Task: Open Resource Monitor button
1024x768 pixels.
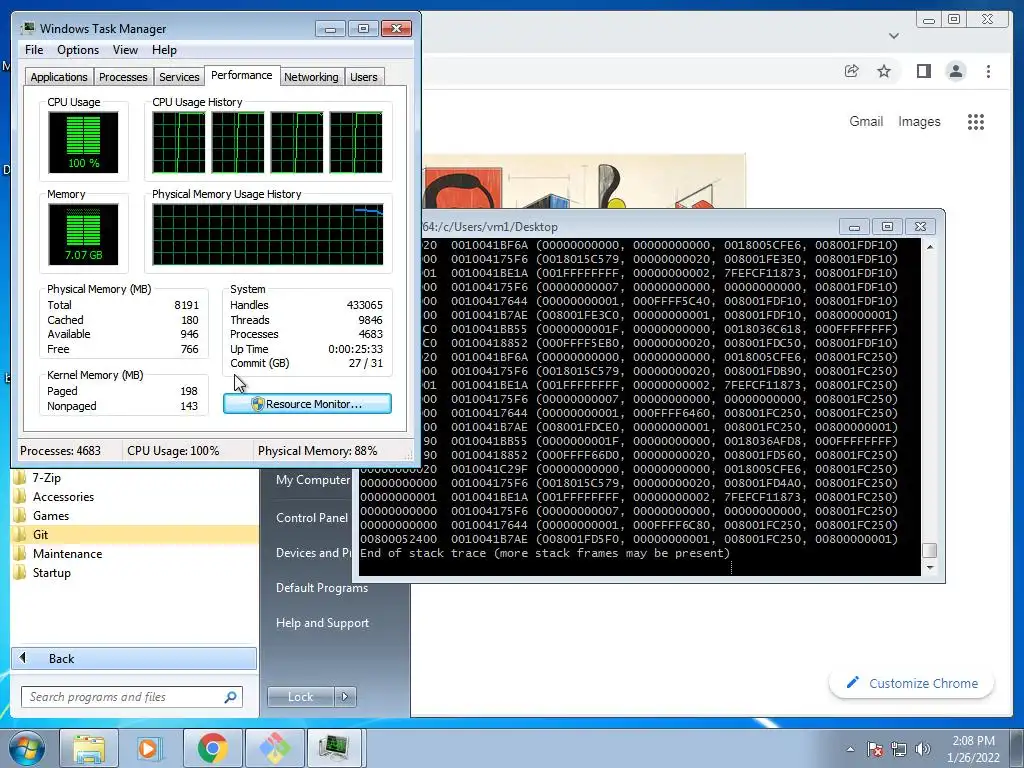Action: (x=307, y=404)
